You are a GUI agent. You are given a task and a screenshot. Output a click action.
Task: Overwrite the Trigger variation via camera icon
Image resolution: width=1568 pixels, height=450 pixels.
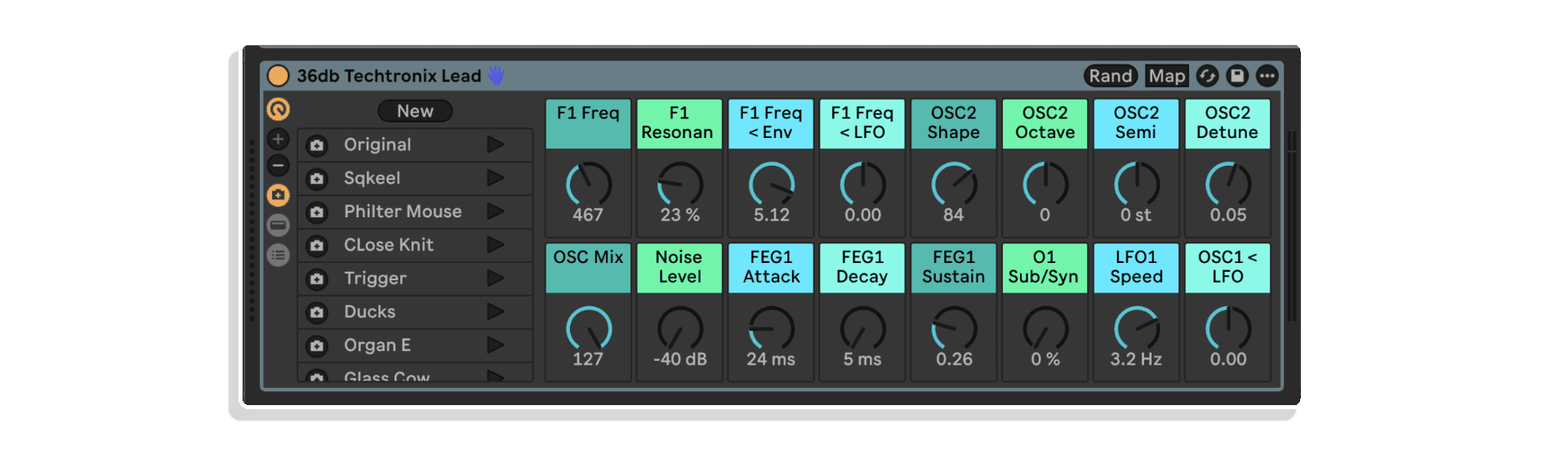coord(317,279)
